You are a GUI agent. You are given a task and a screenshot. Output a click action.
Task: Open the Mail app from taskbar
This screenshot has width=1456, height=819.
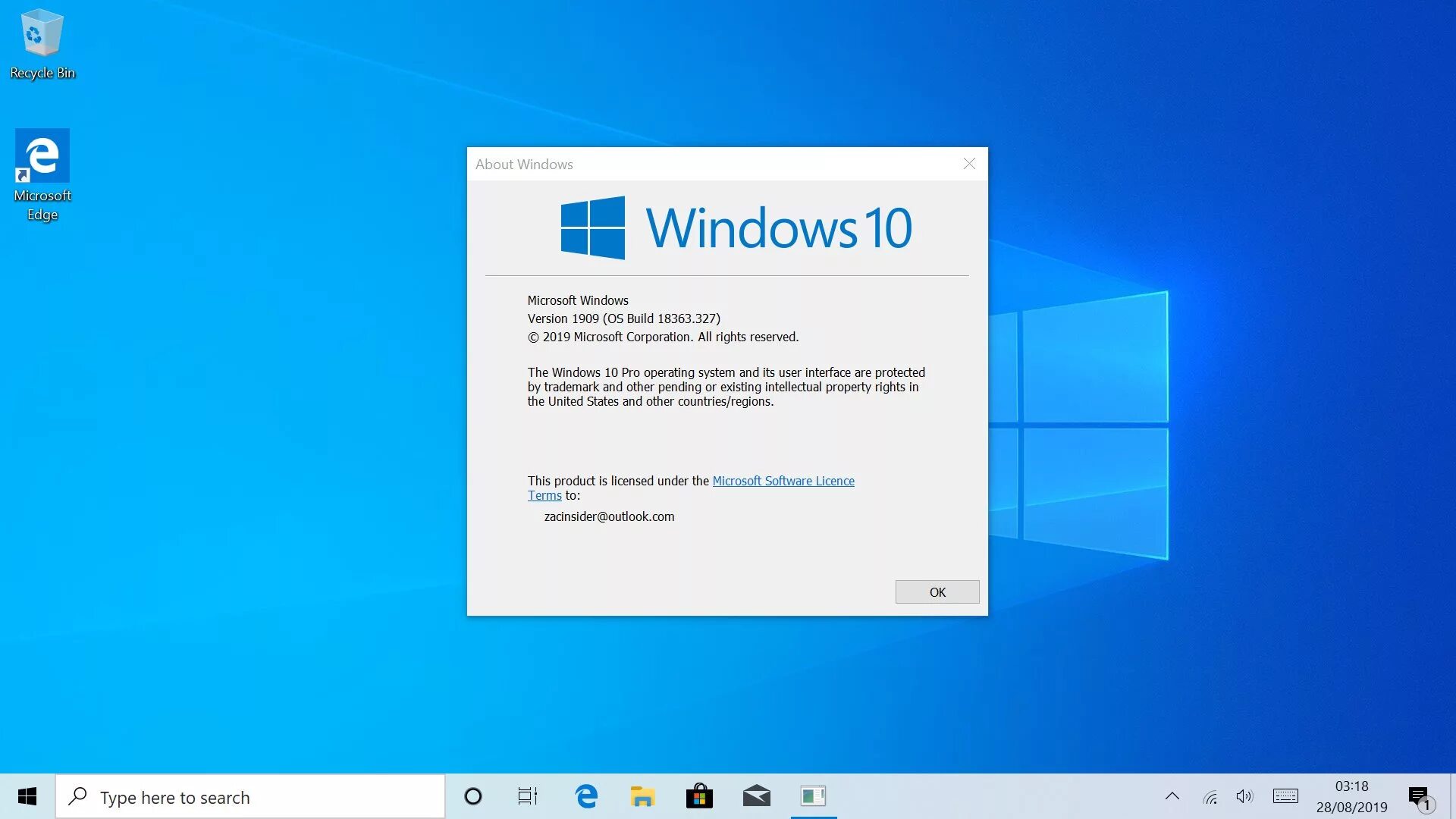click(756, 796)
